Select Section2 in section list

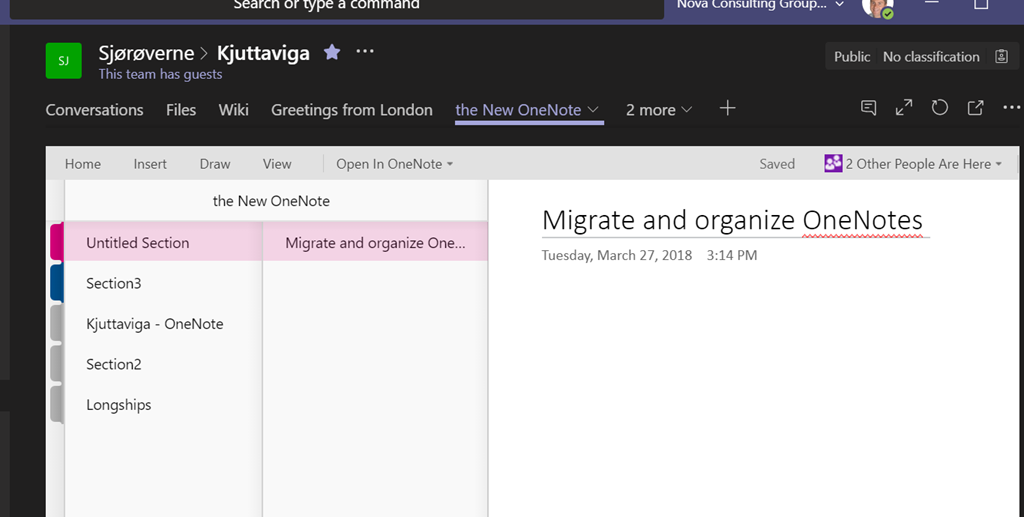click(x=163, y=364)
